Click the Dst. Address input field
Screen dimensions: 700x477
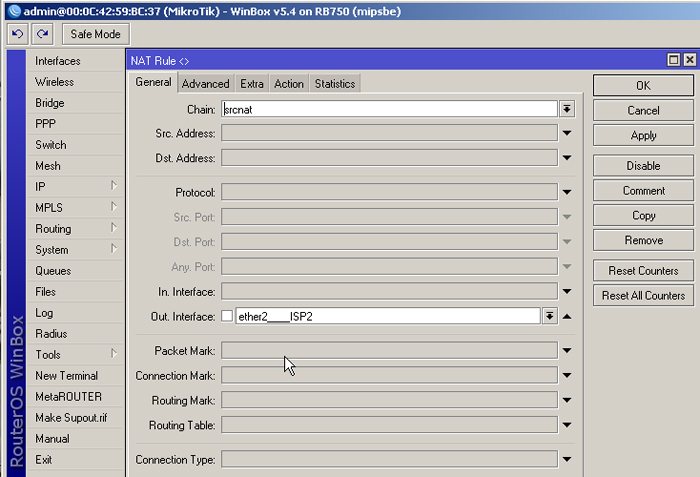389,158
